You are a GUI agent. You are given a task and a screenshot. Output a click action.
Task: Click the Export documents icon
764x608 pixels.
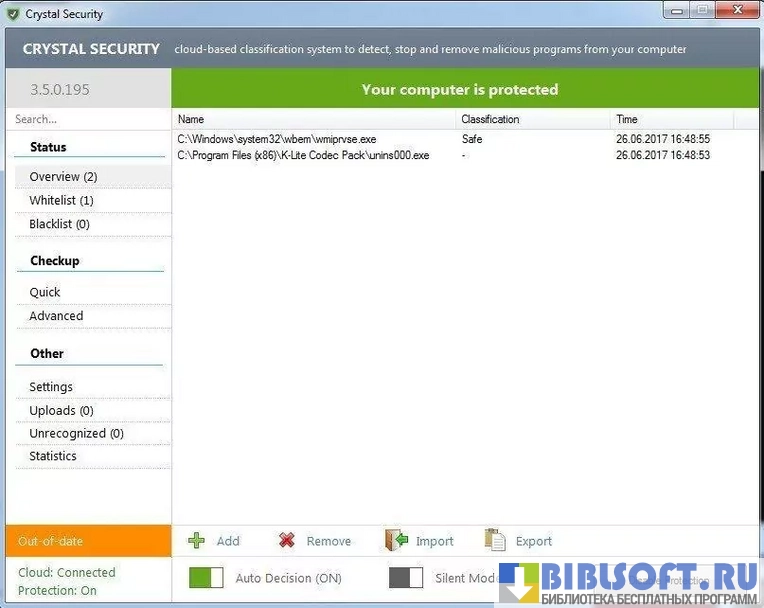[x=495, y=540]
